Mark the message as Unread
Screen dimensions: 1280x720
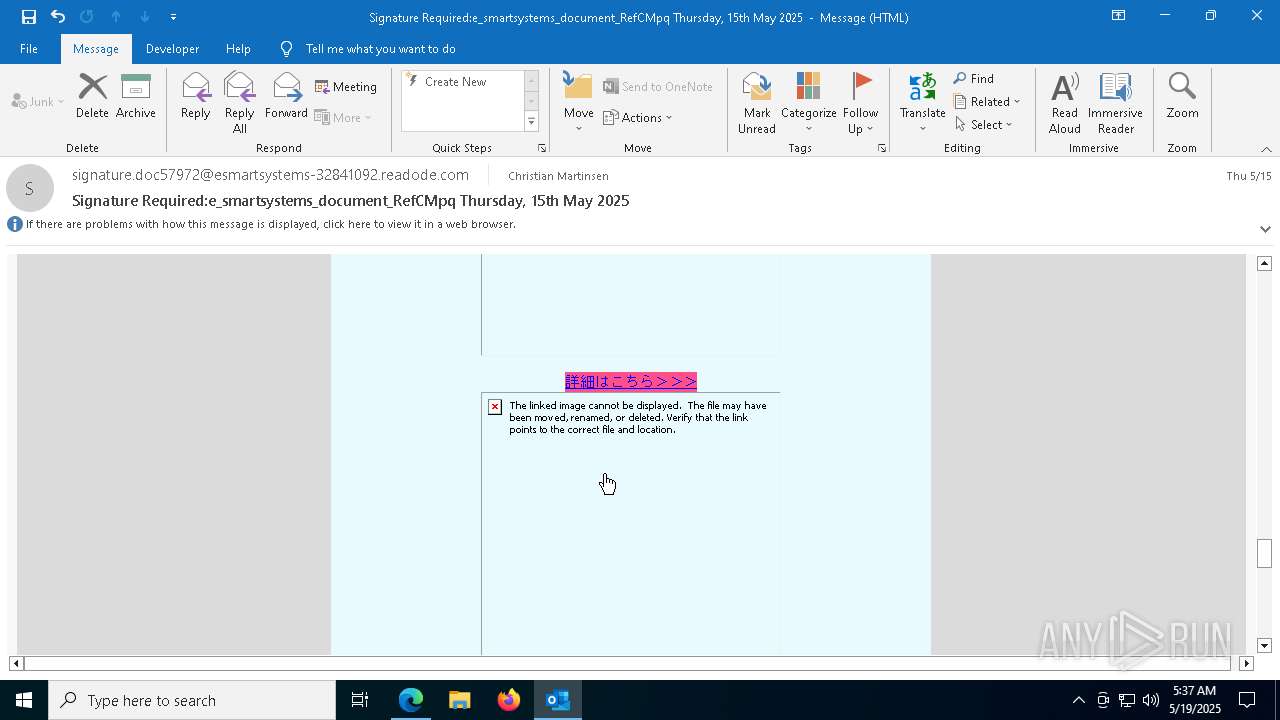click(757, 103)
